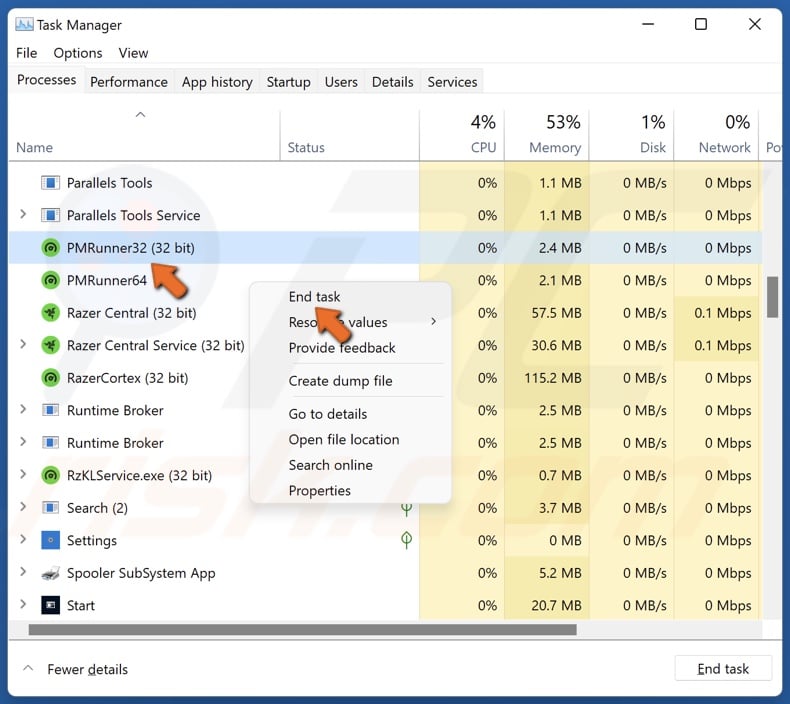Click the PMRunner32 green icon
Screen dimensions: 790x704
(50, 247)
